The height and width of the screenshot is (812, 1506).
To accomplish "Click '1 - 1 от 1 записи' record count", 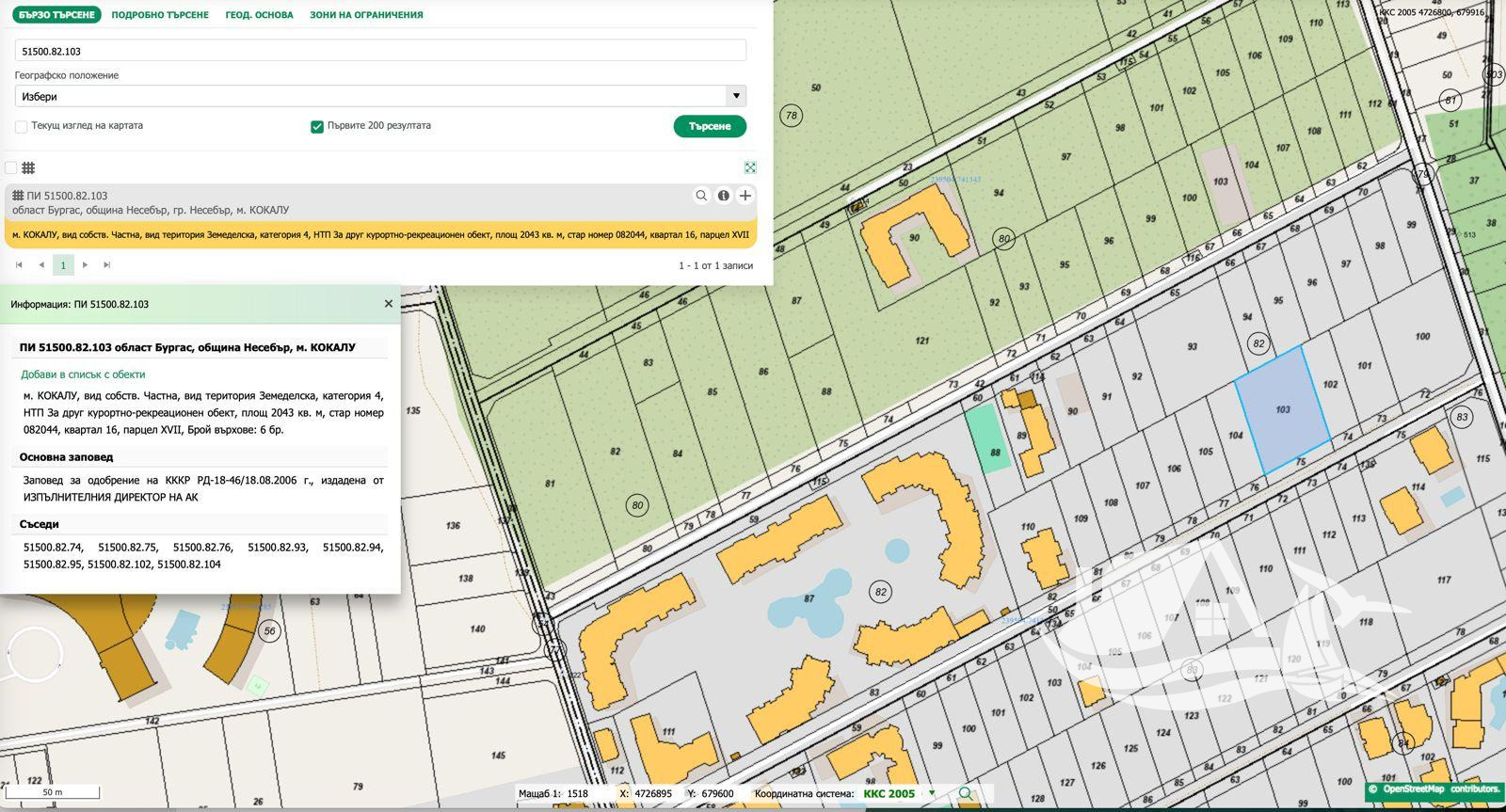I will (x=715, y=265).
